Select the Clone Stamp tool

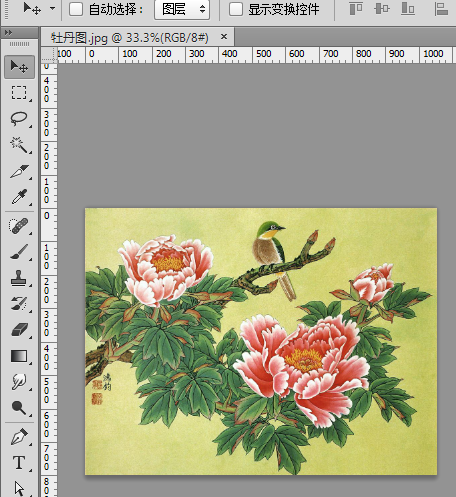coord(19,278)
